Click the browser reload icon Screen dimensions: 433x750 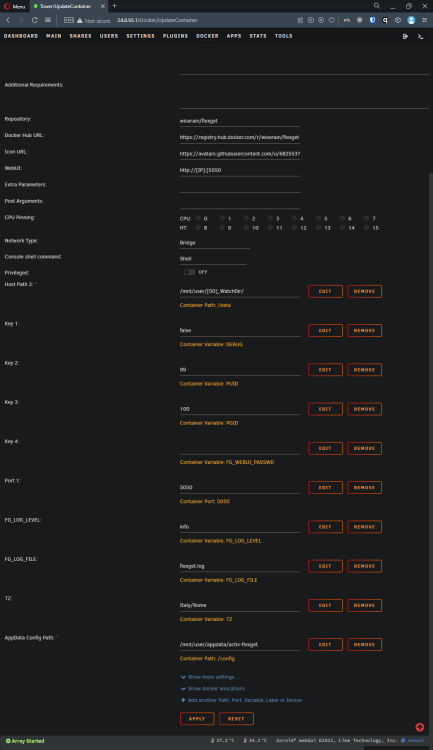coord(34,20)
